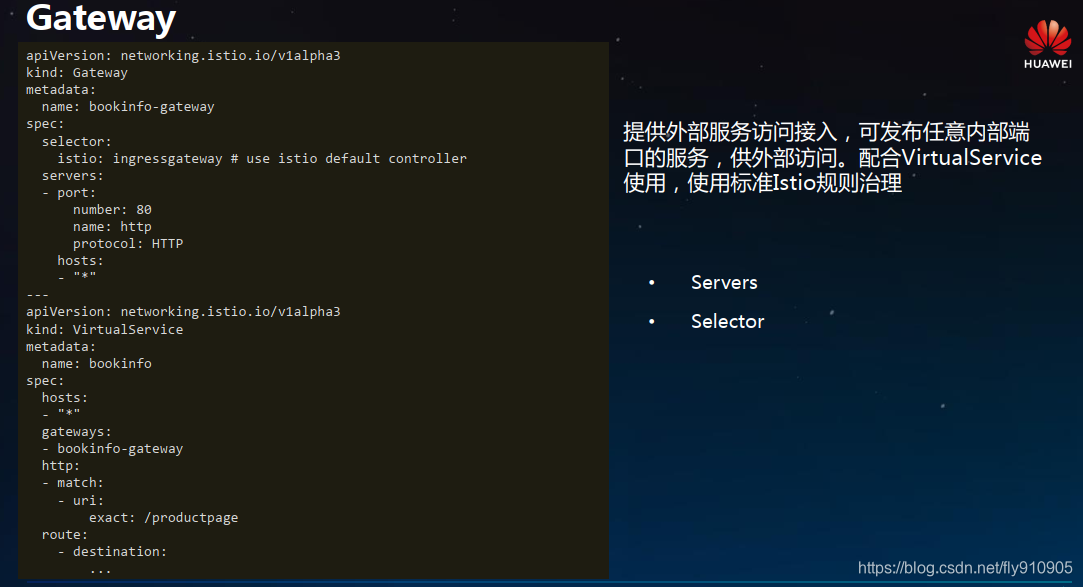Click the HUAWEI brand text label

click(1047, 62)
